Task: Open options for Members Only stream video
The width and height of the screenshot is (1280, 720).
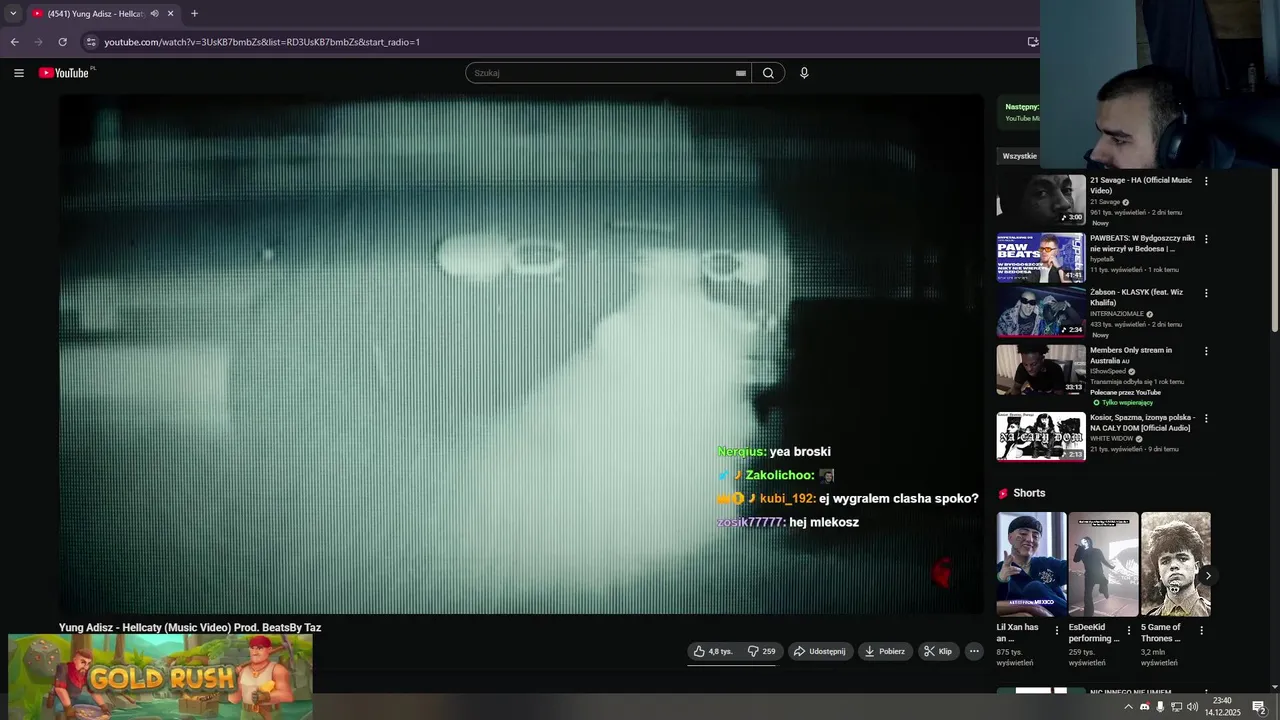Action: (1206, 351)
